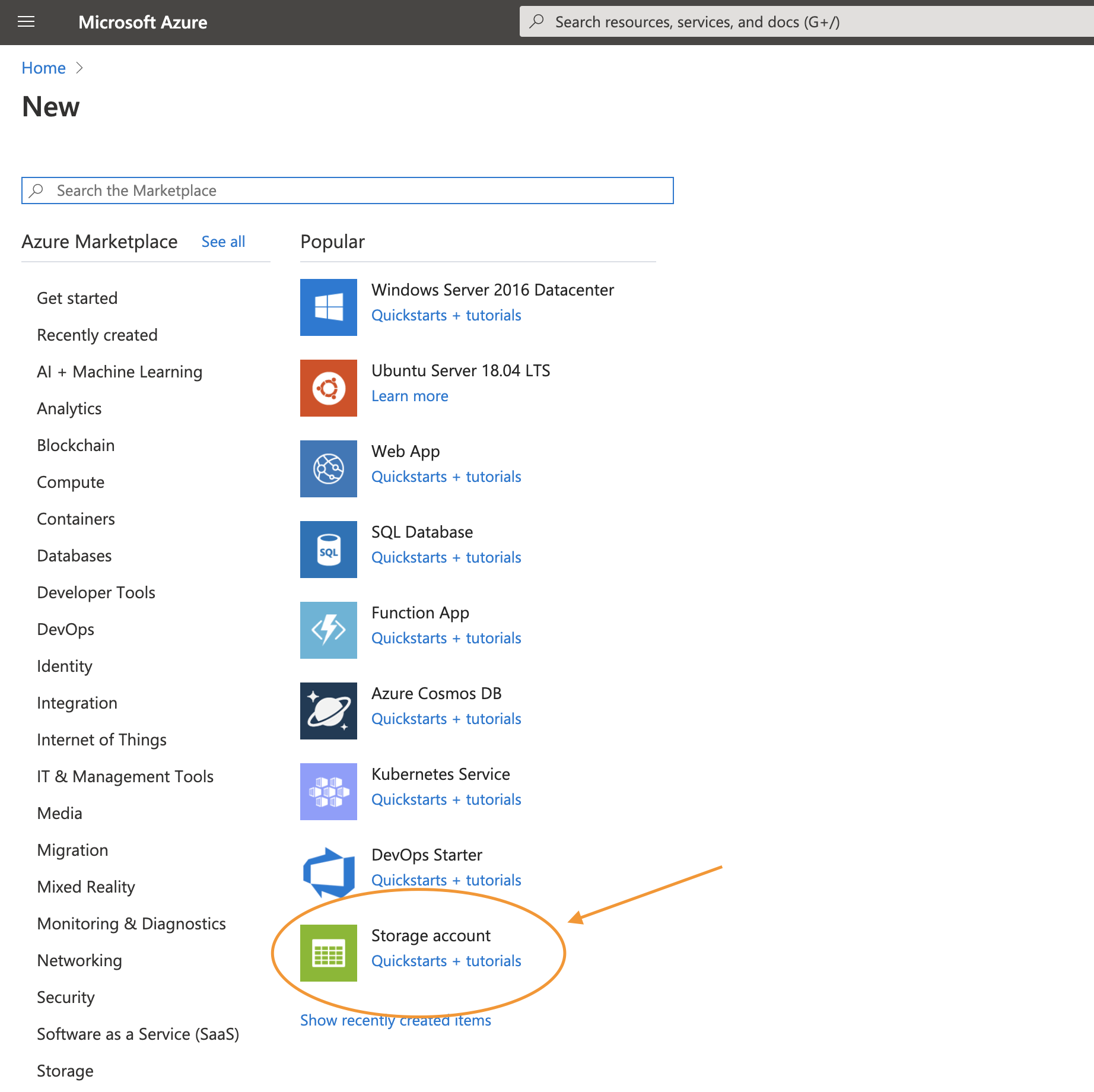Select DevOps category
This screenshot has height=1092, width=1094.
pyautogui.click(x=66, y=629)
